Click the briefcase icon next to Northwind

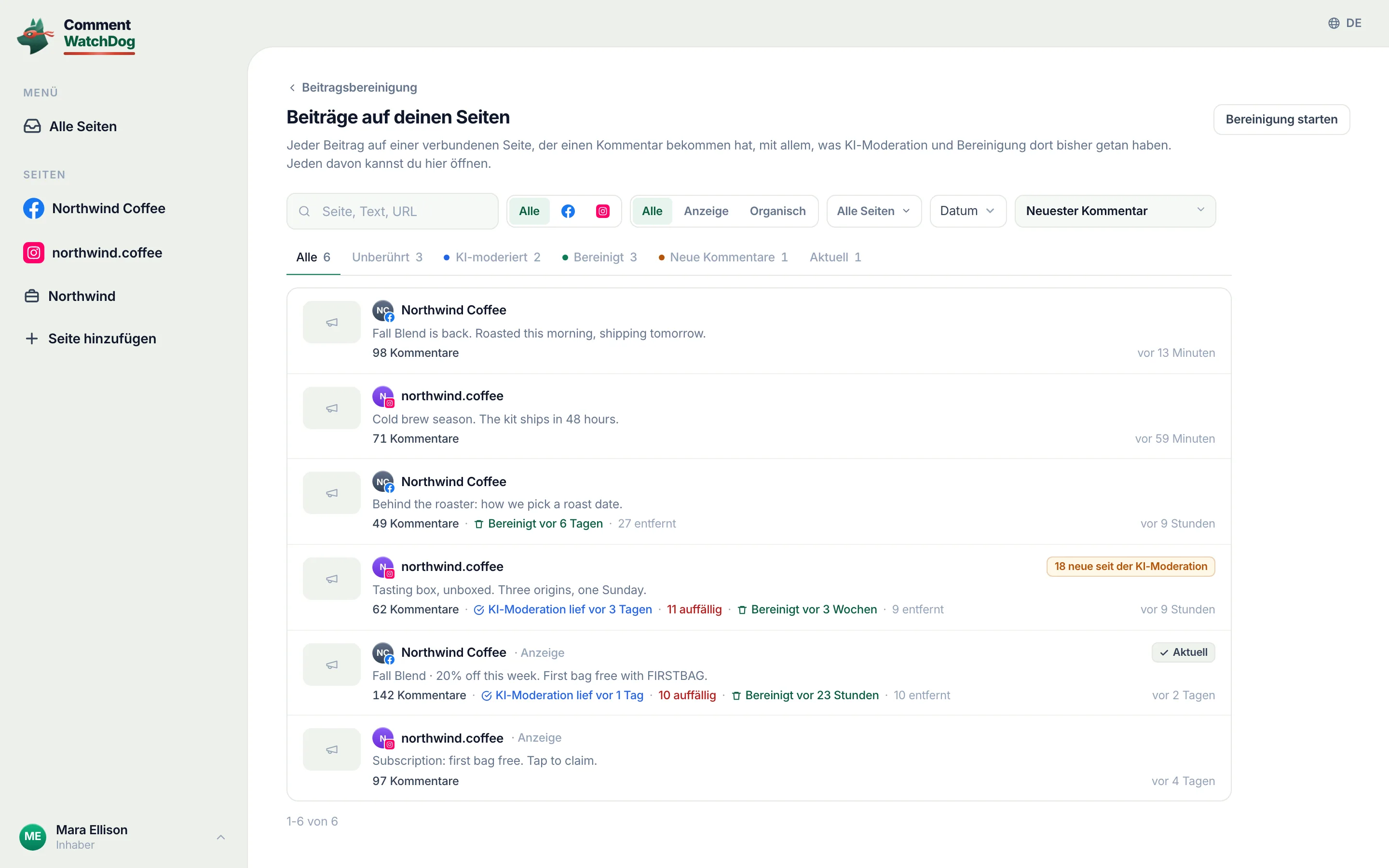point(32,296)
